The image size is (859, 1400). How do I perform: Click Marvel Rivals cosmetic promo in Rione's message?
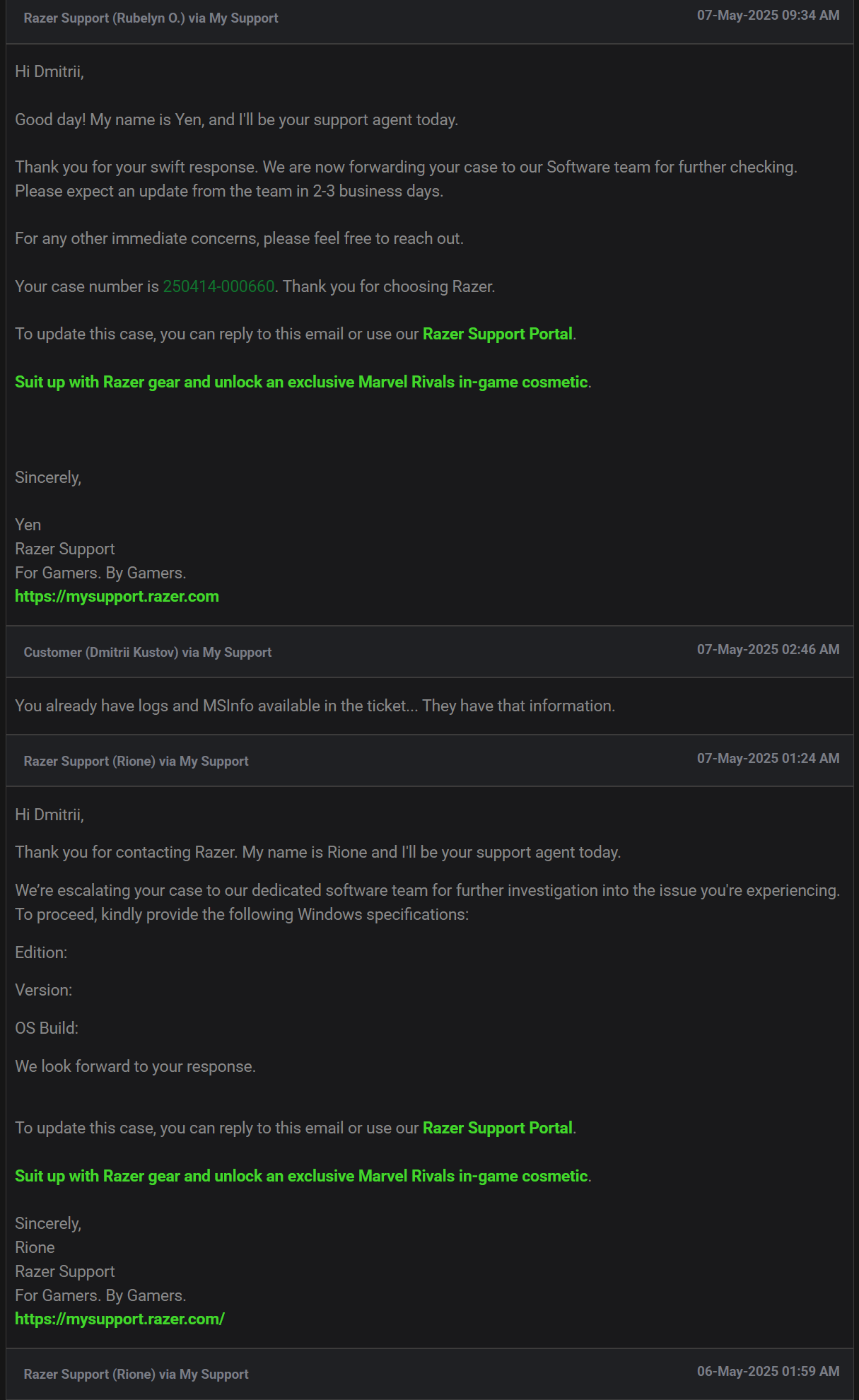point(301,1176)
